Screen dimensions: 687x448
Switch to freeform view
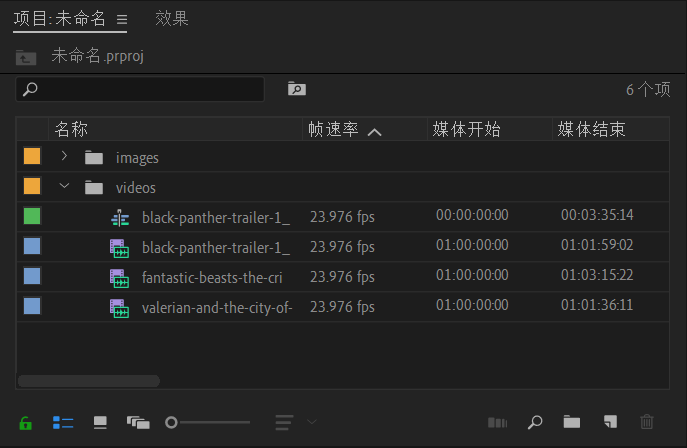coord(138,423)
